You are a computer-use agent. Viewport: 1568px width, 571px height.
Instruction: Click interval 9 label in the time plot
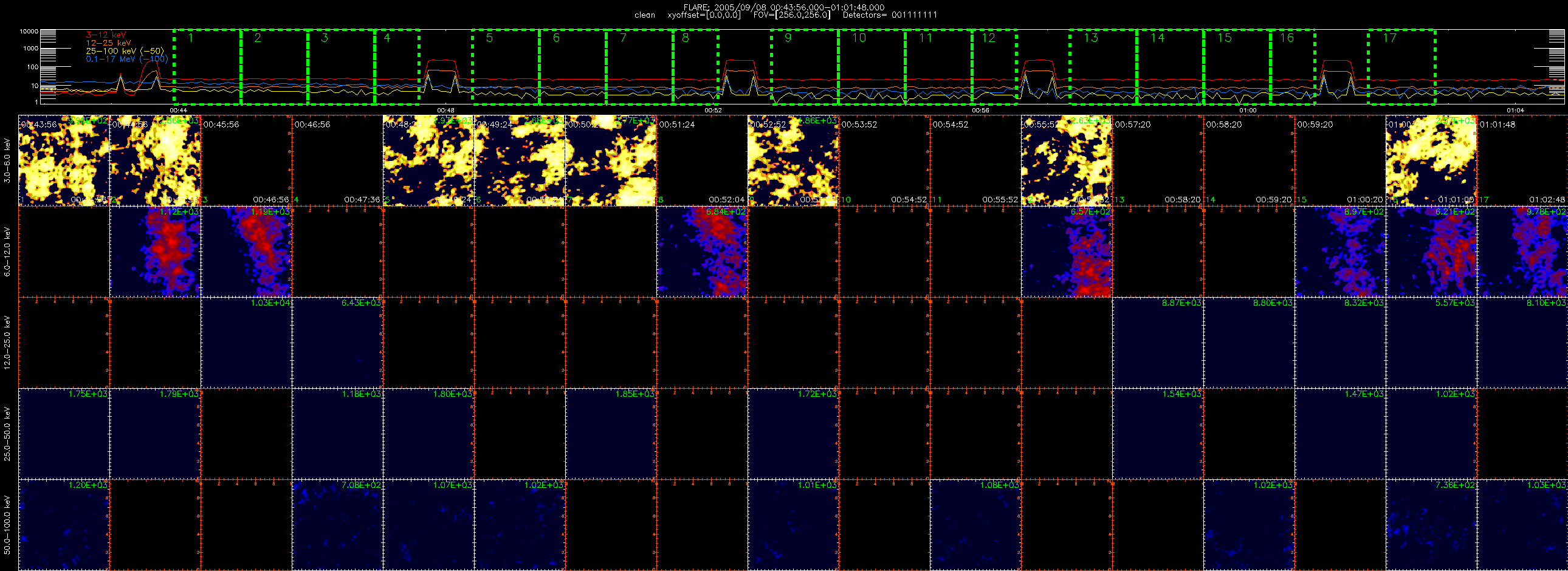point(788,38)
